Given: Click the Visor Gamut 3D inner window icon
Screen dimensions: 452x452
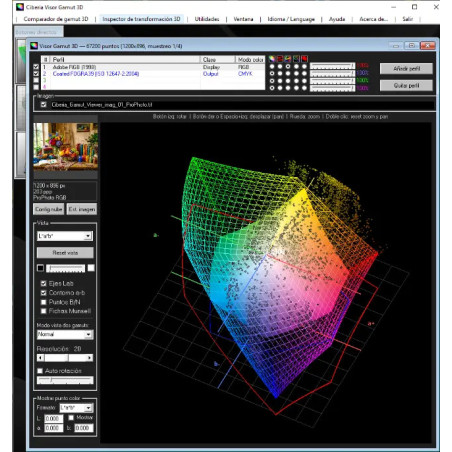Looking at the screenshot, I should pos(34,46).
